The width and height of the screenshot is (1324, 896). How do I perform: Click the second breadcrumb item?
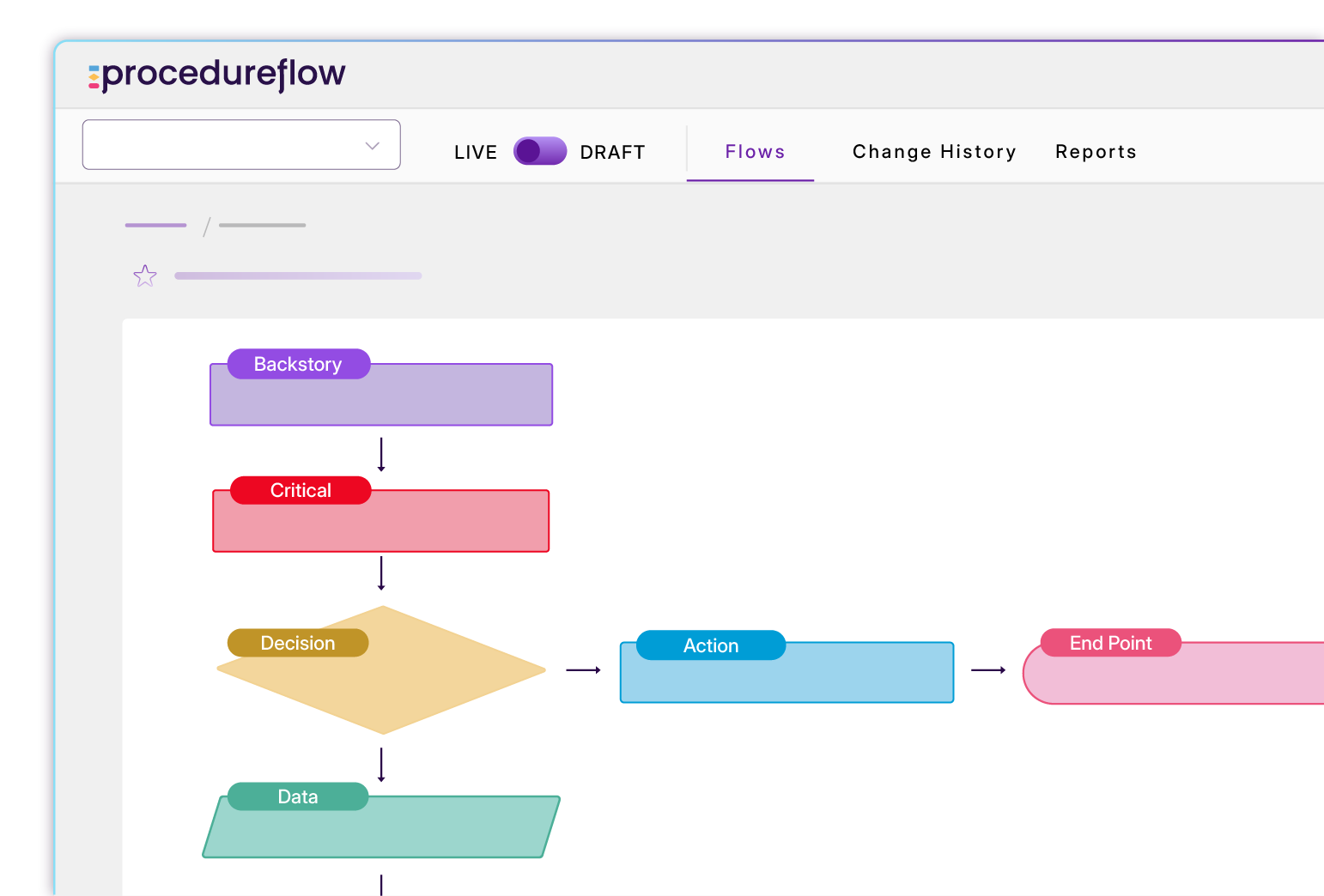(x=262, y=225)
